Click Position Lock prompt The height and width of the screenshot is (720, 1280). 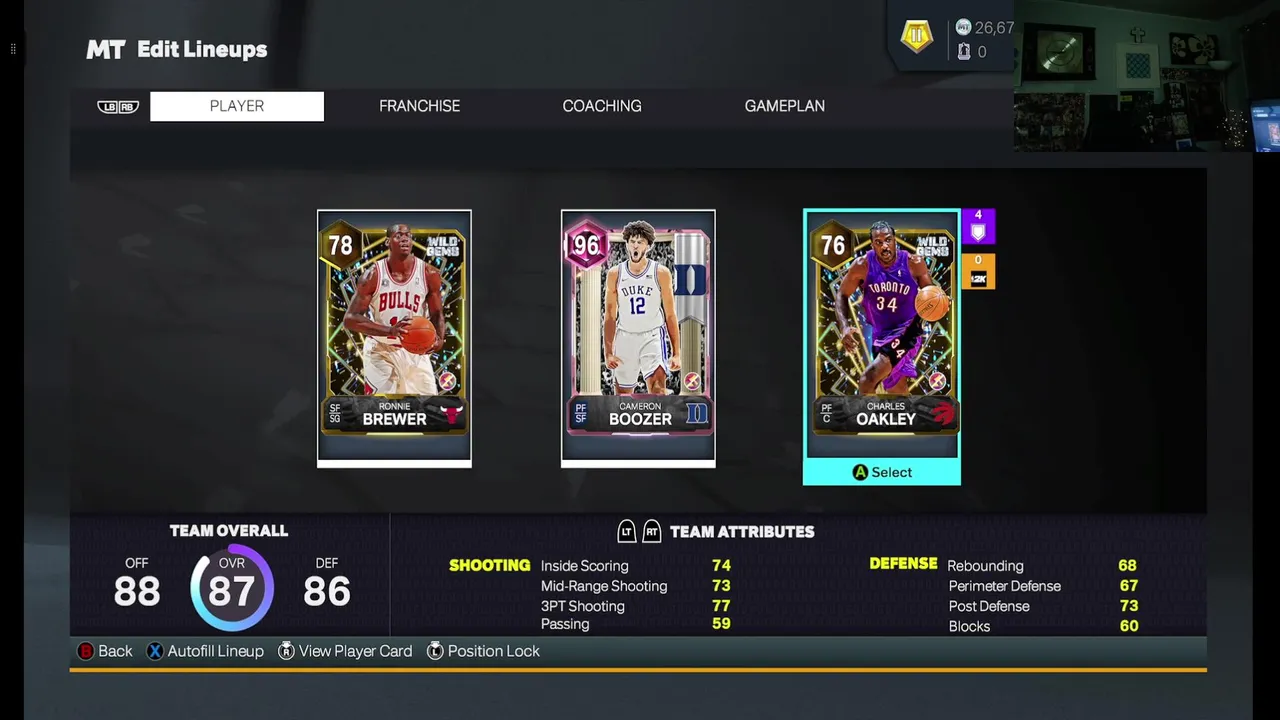(483, 651)
